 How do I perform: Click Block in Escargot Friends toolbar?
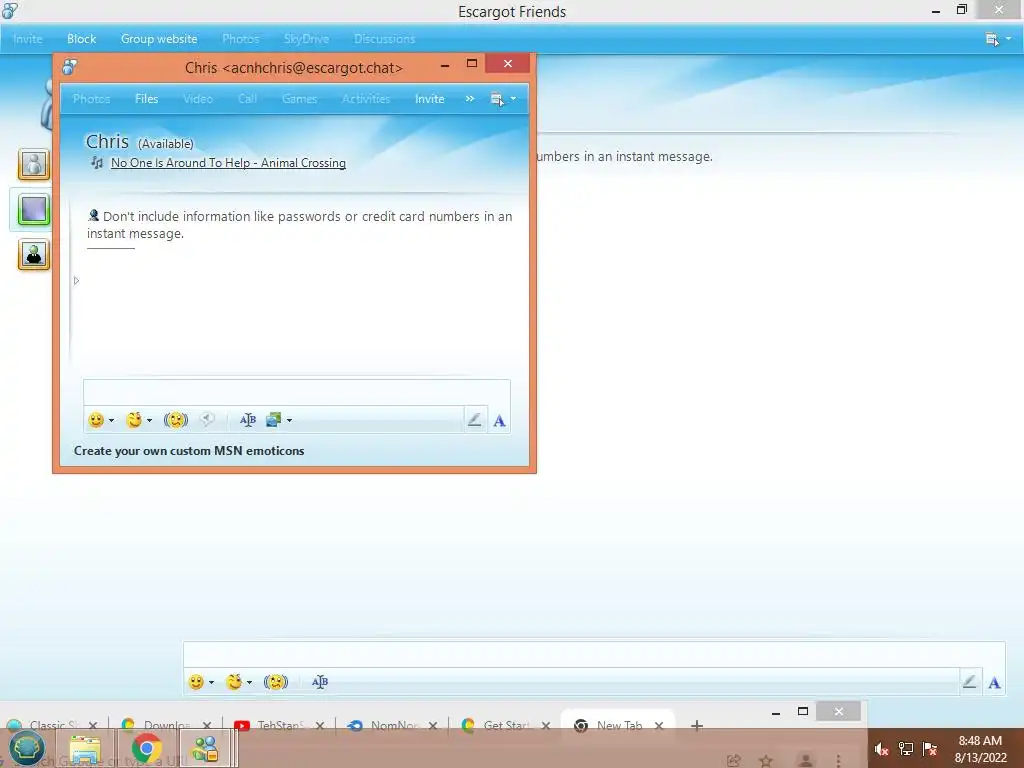click(81, 39)
